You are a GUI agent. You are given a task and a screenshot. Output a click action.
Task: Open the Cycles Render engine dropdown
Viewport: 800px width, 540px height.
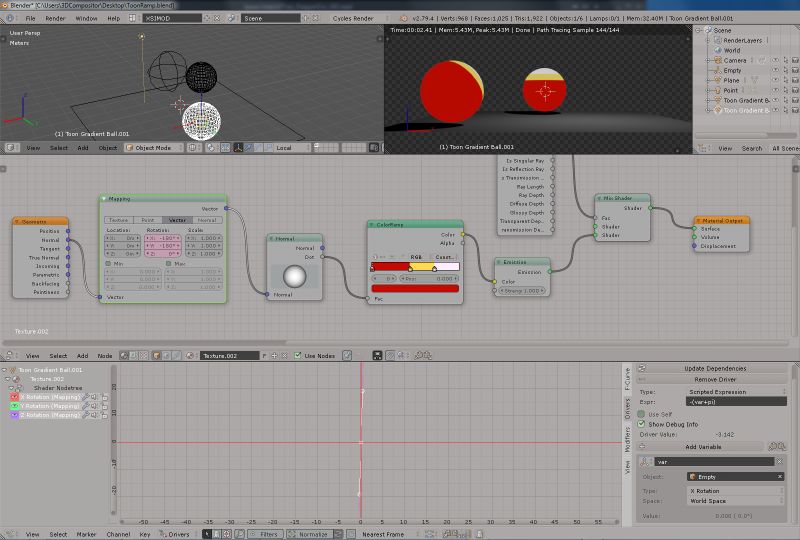tap(358, 18)
